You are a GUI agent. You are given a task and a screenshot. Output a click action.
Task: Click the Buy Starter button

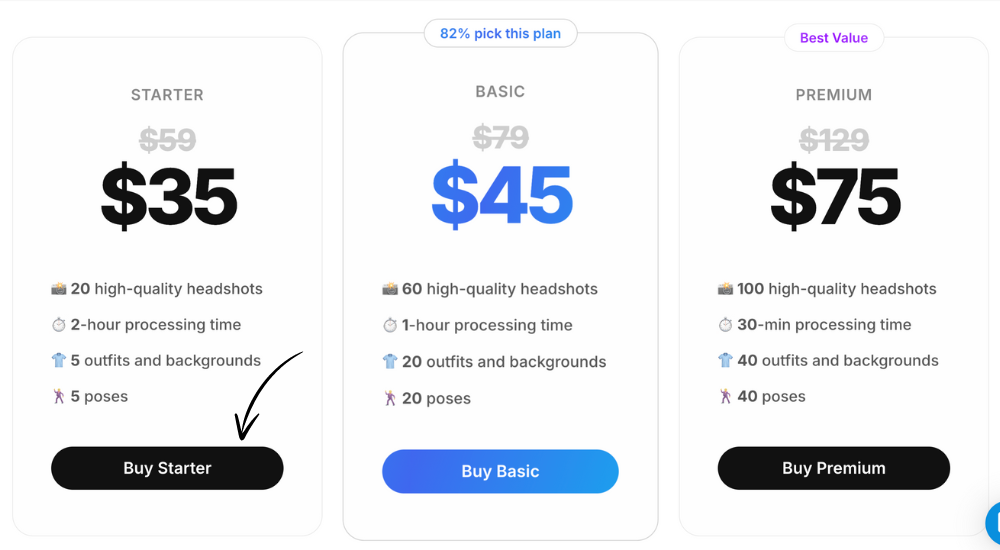click(167, 468)
